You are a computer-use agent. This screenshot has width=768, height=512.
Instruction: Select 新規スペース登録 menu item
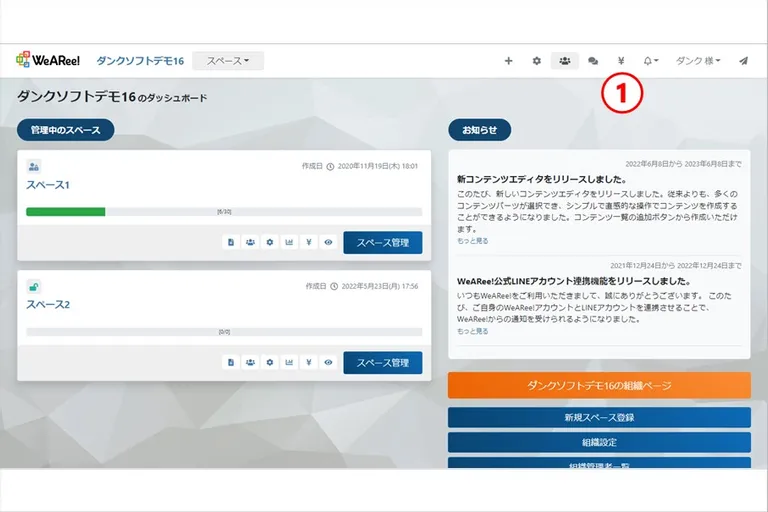click(x=599, y=417)
